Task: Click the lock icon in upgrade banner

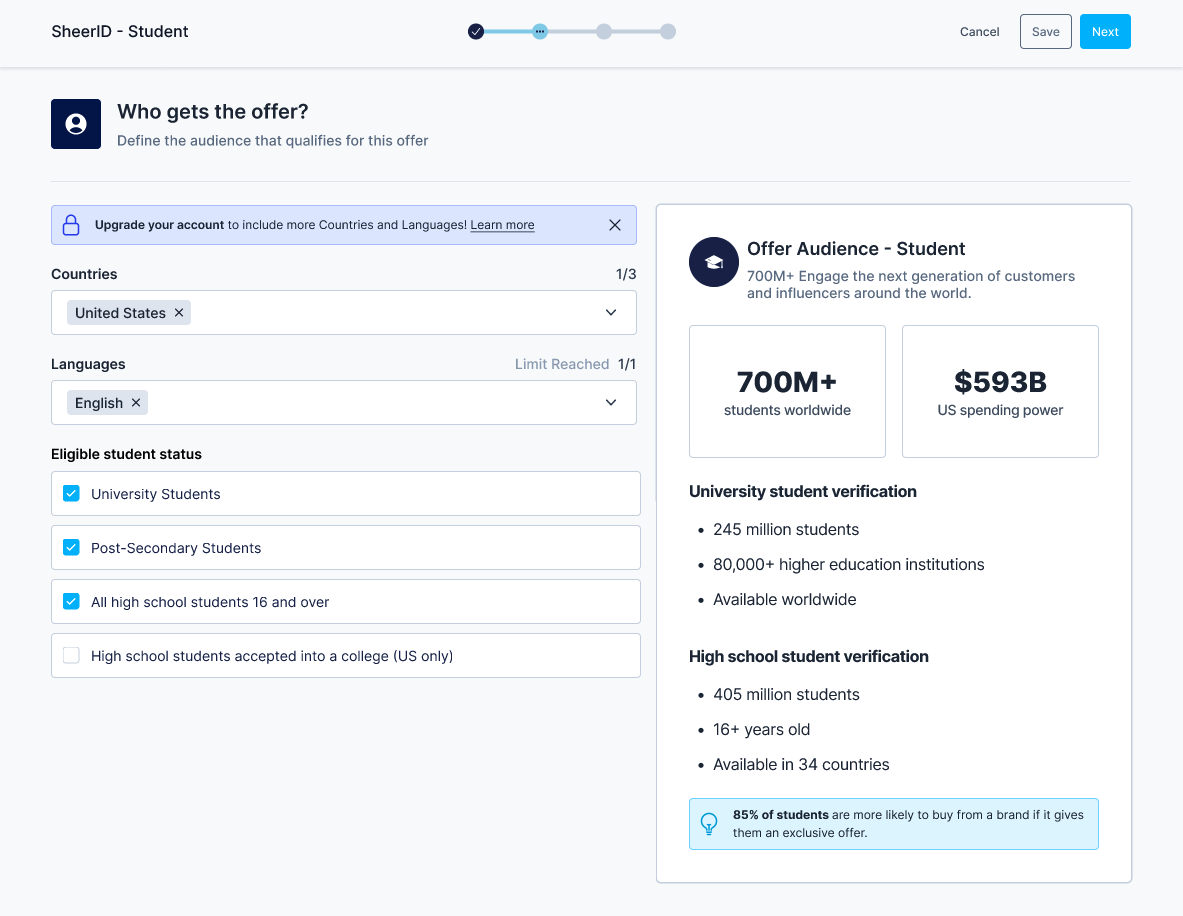Action: (x=71, y=225)
